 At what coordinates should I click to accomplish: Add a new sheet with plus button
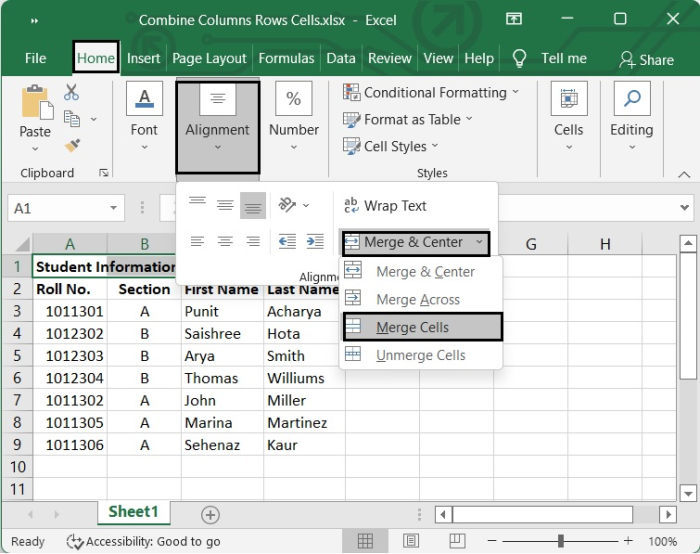(210, 514)
